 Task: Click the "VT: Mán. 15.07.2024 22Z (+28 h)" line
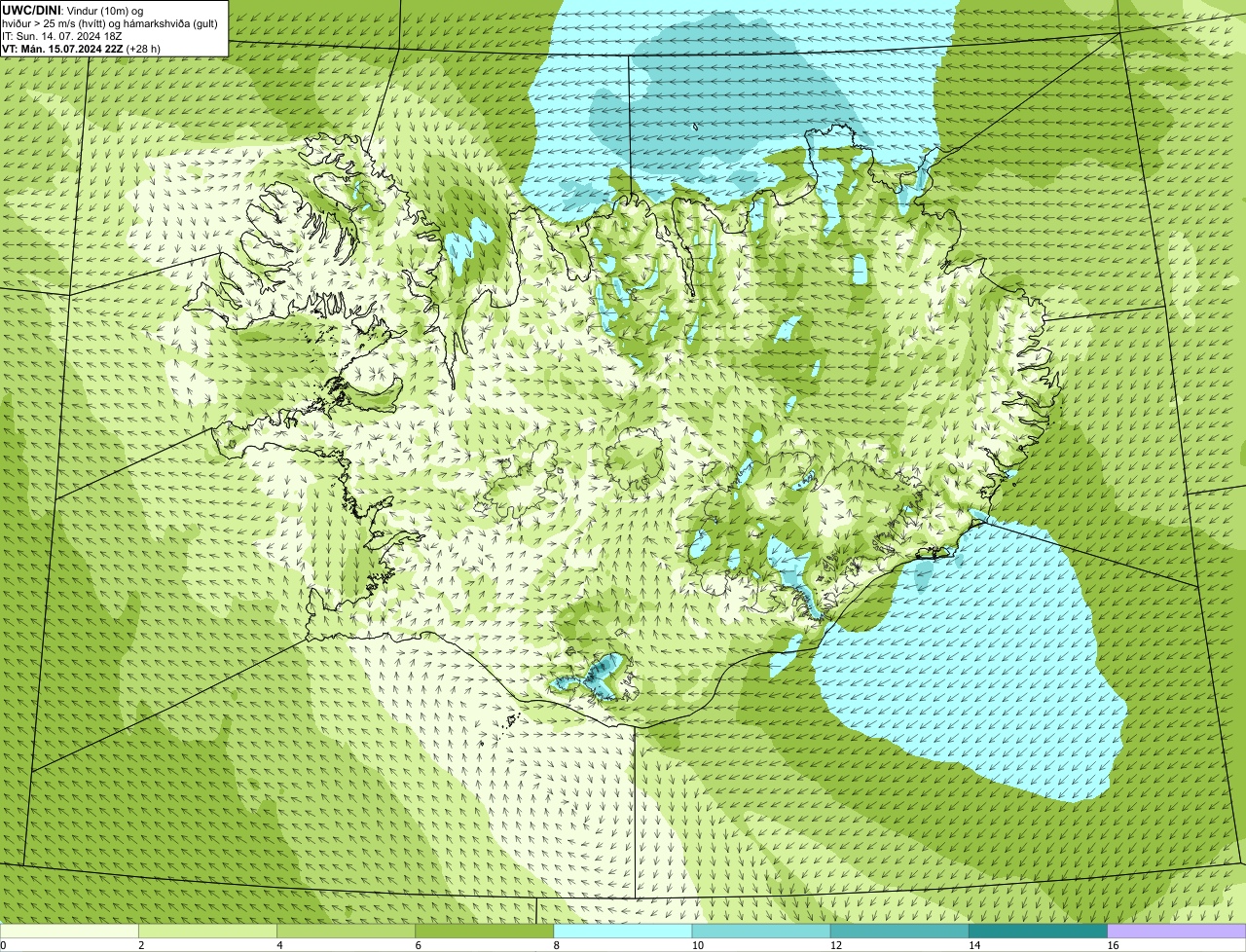pos(82,49)
